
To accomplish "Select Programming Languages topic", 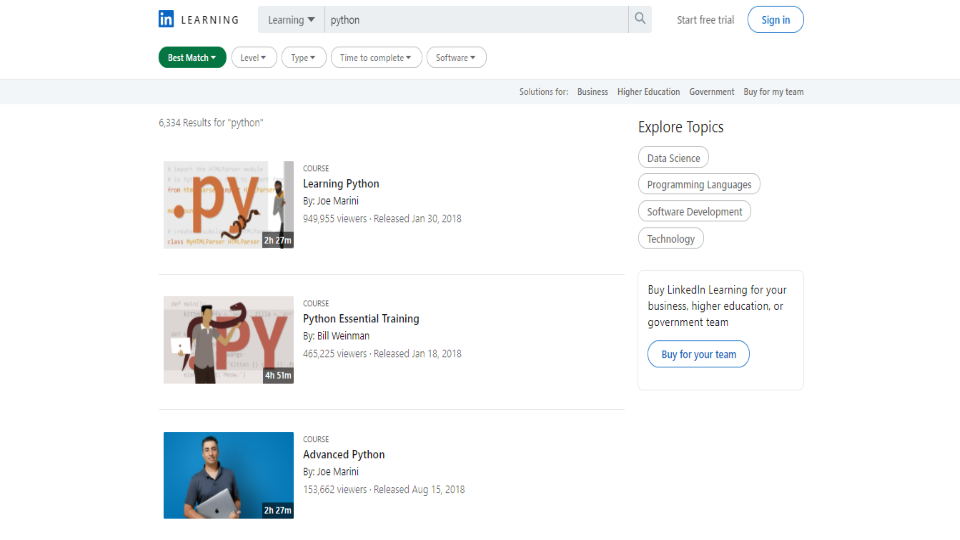I will 699,184.
